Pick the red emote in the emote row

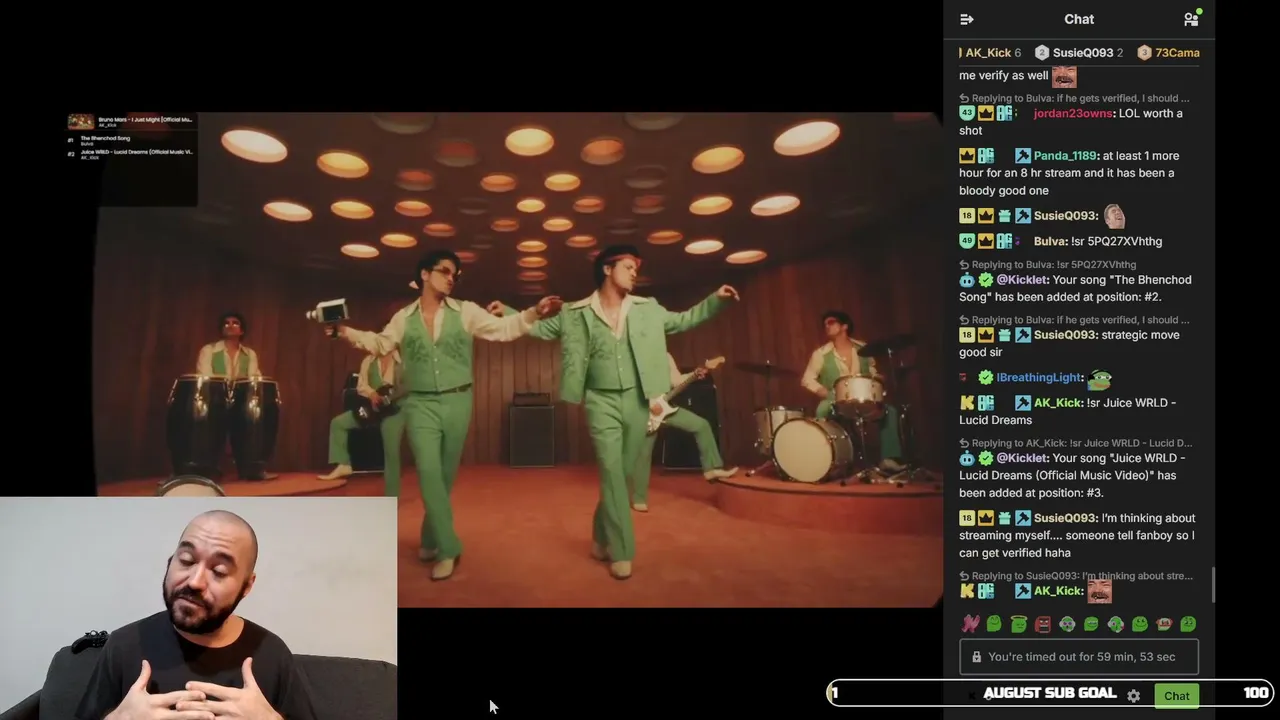coord(1043,624)
